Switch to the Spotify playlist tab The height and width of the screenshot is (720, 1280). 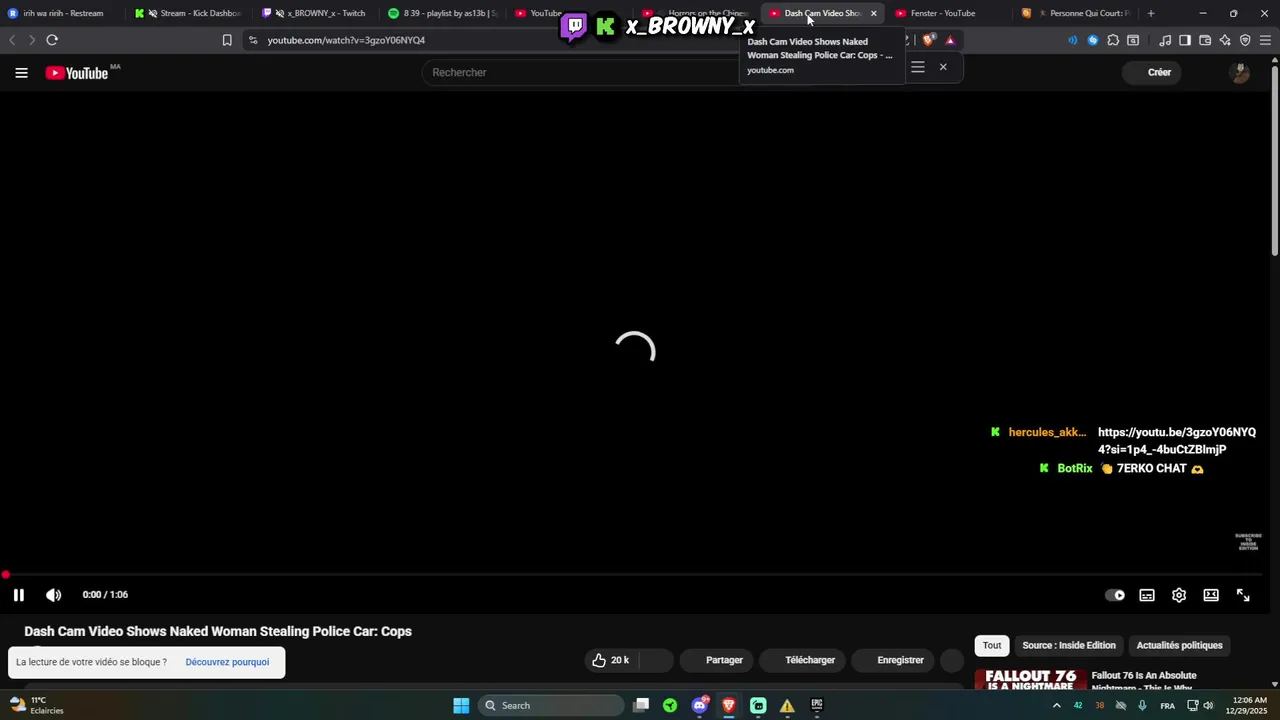pyautogui.click(x=444, y=13)
